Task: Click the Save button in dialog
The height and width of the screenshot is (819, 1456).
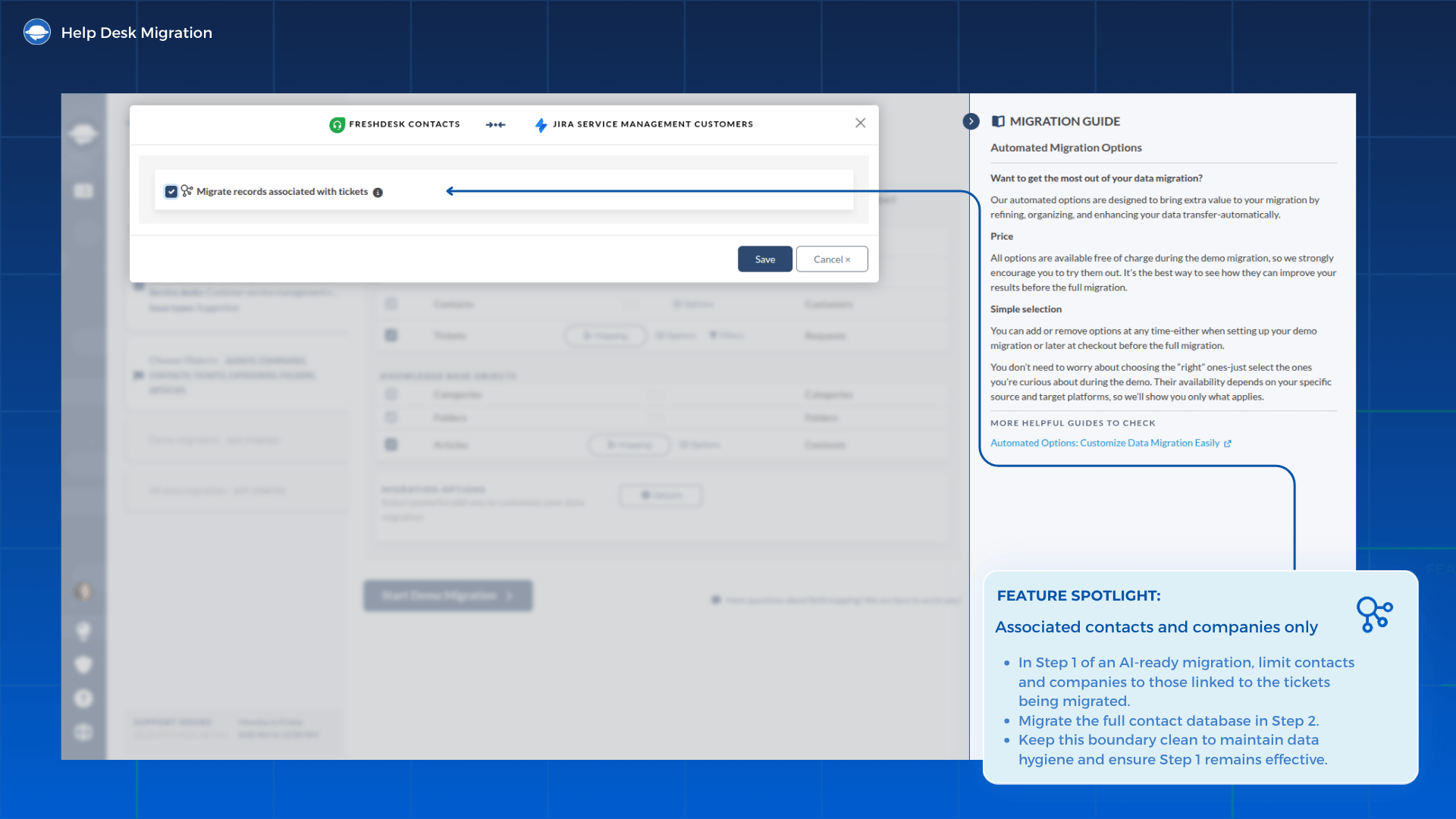Action: pos(764,259)
